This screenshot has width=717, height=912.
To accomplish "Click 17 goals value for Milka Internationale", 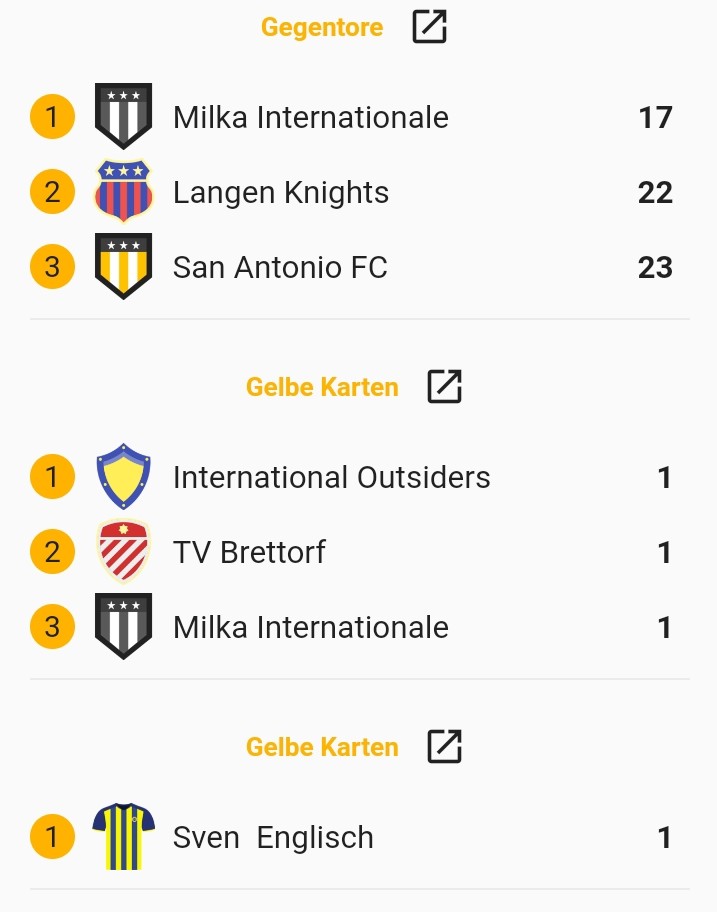I will [x=655, y=117].
